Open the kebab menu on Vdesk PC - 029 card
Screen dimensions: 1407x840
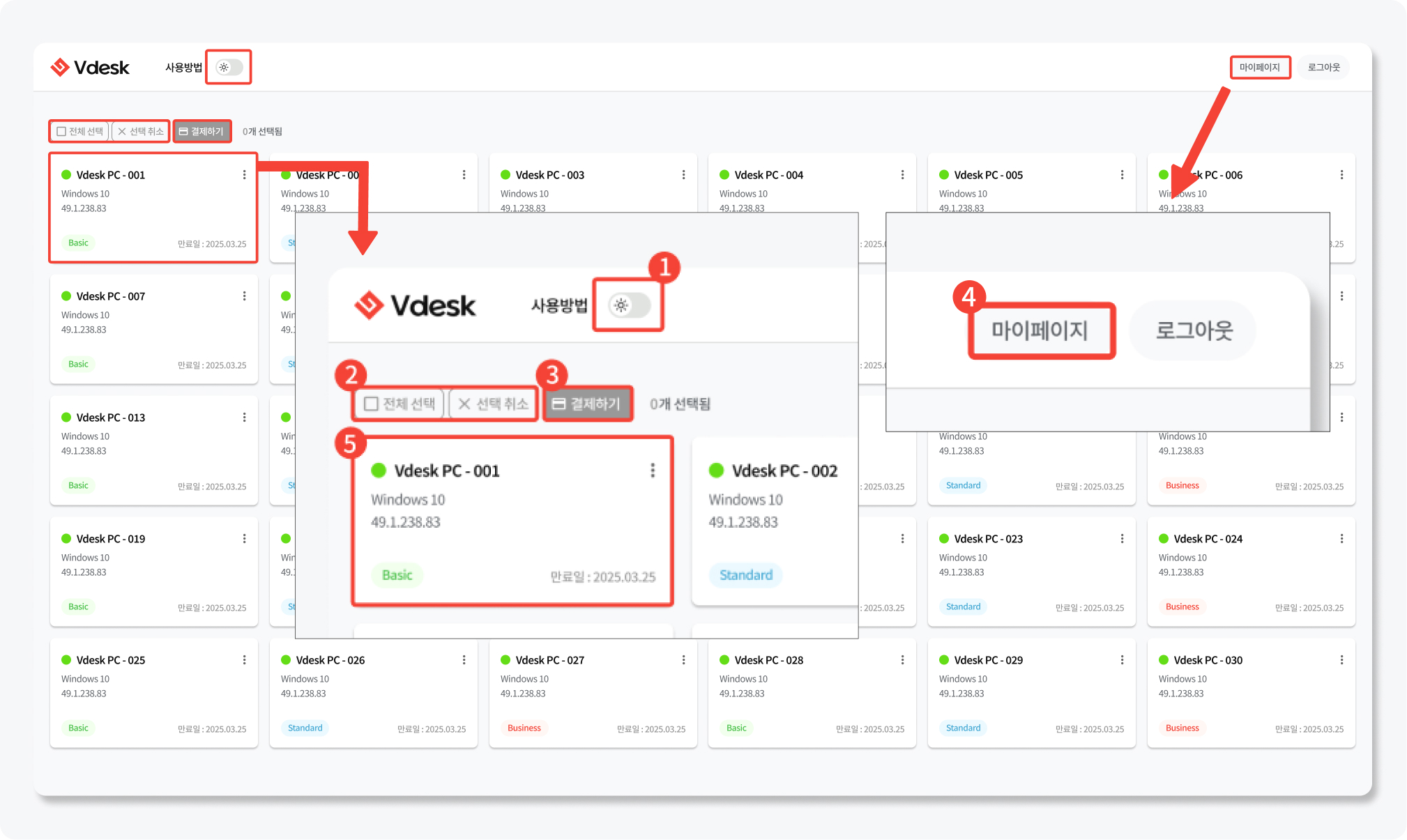(1122, 660)
